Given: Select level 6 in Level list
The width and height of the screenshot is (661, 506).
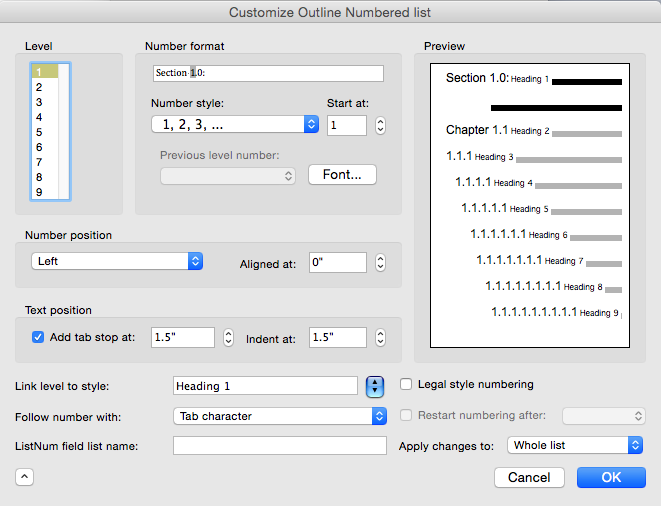Looking at the screenshot, I should pyautogui.click(x=45, y=147).
